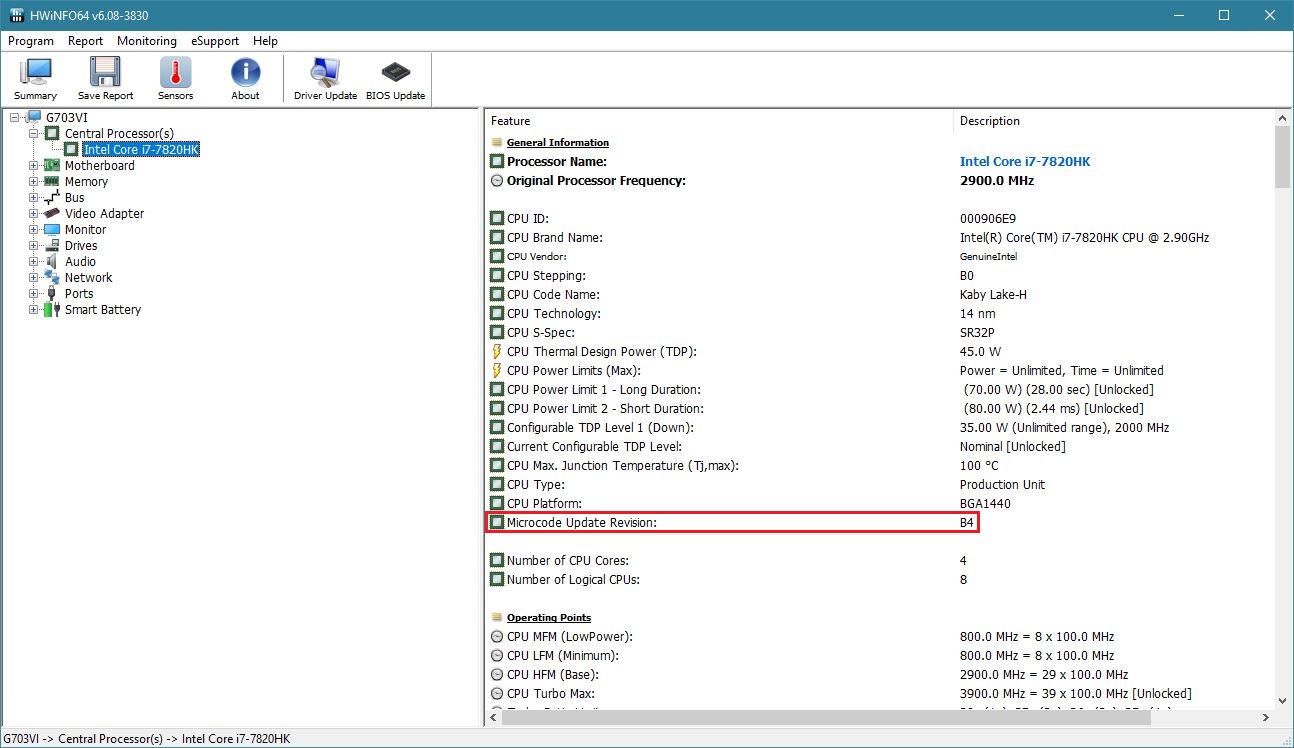Expand the Bus tree node
The height and width of the screenshot is (748, 1294).
[33, 197]
